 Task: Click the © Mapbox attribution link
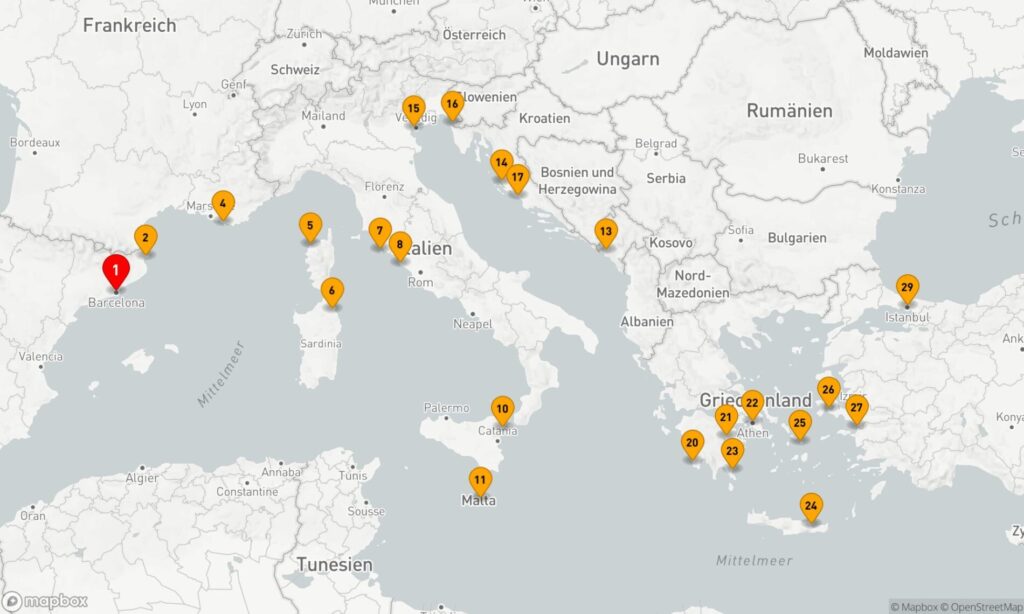coord(915,606)
